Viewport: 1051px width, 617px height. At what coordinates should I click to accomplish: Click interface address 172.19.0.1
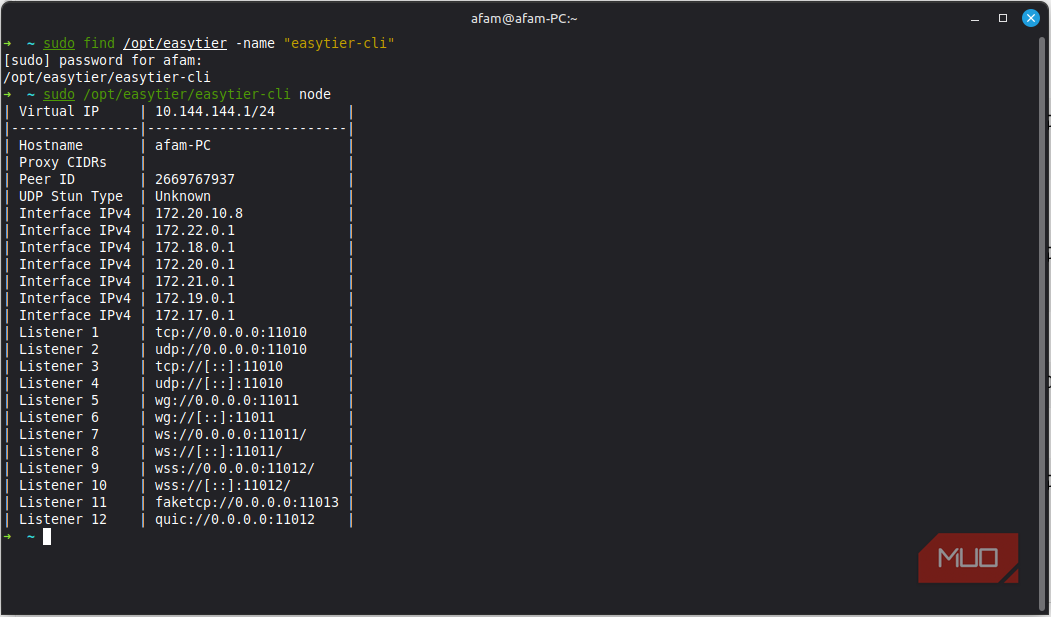pyautogui.click(x=195, y=298)
